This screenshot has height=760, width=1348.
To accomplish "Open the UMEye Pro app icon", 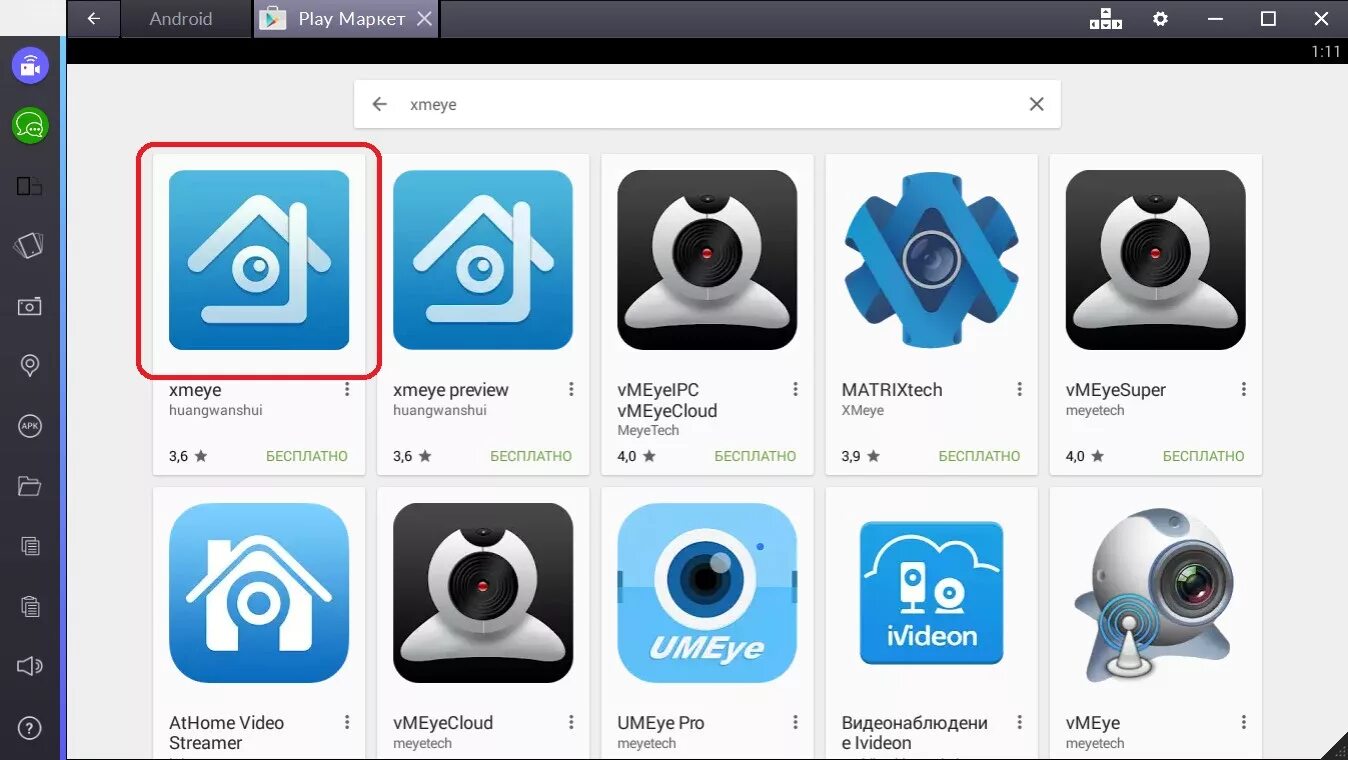I will click(x=707, y=593).
